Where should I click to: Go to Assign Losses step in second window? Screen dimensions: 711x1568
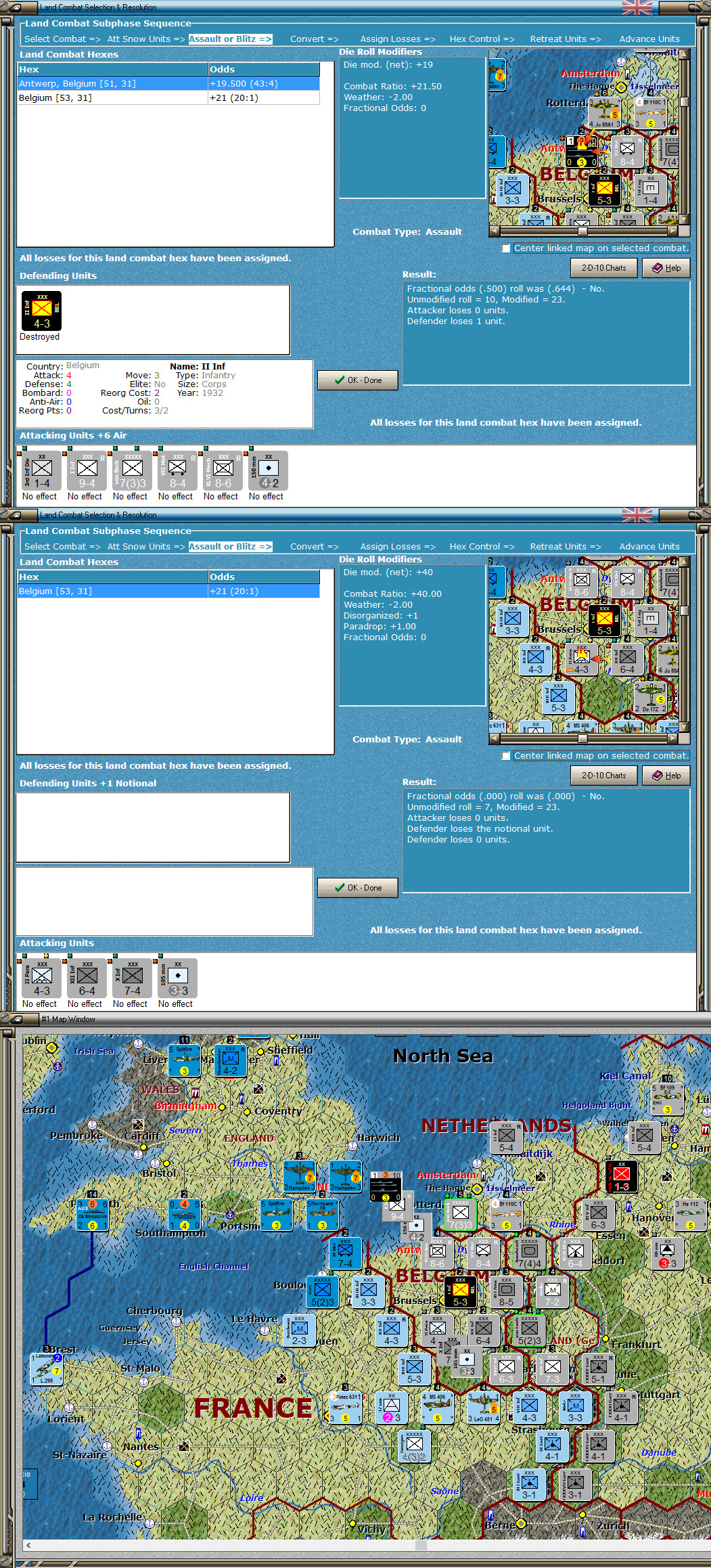pos(398,547)
